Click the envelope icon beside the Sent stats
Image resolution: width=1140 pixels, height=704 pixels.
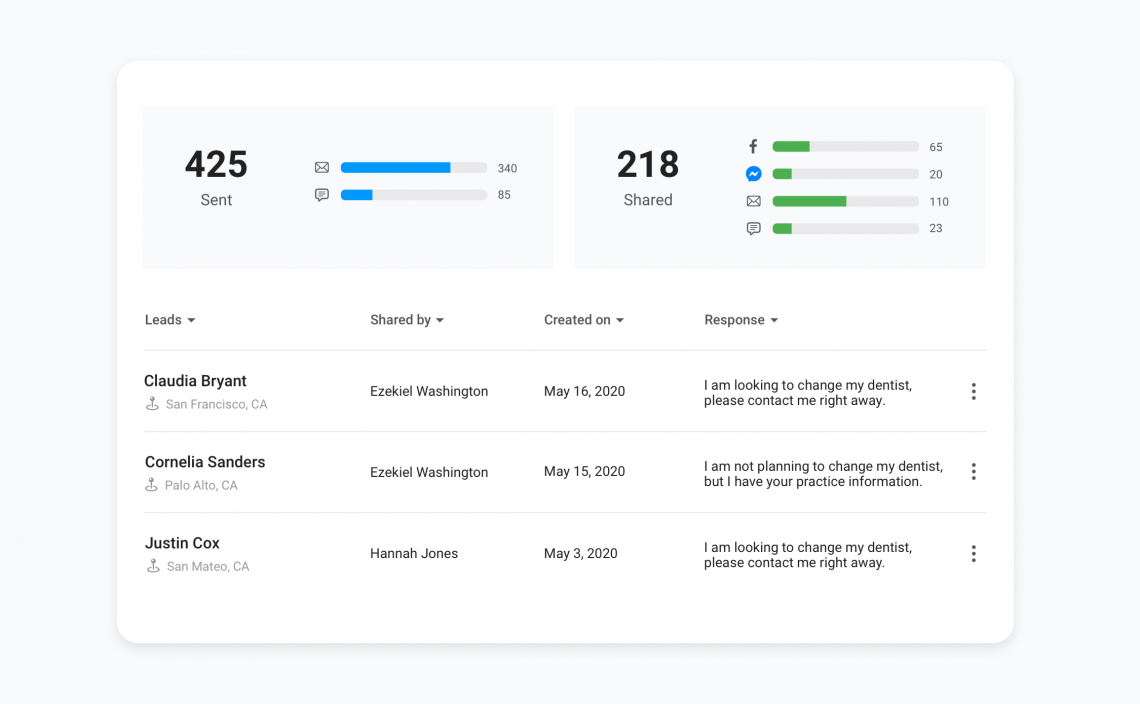click(322, 167)
